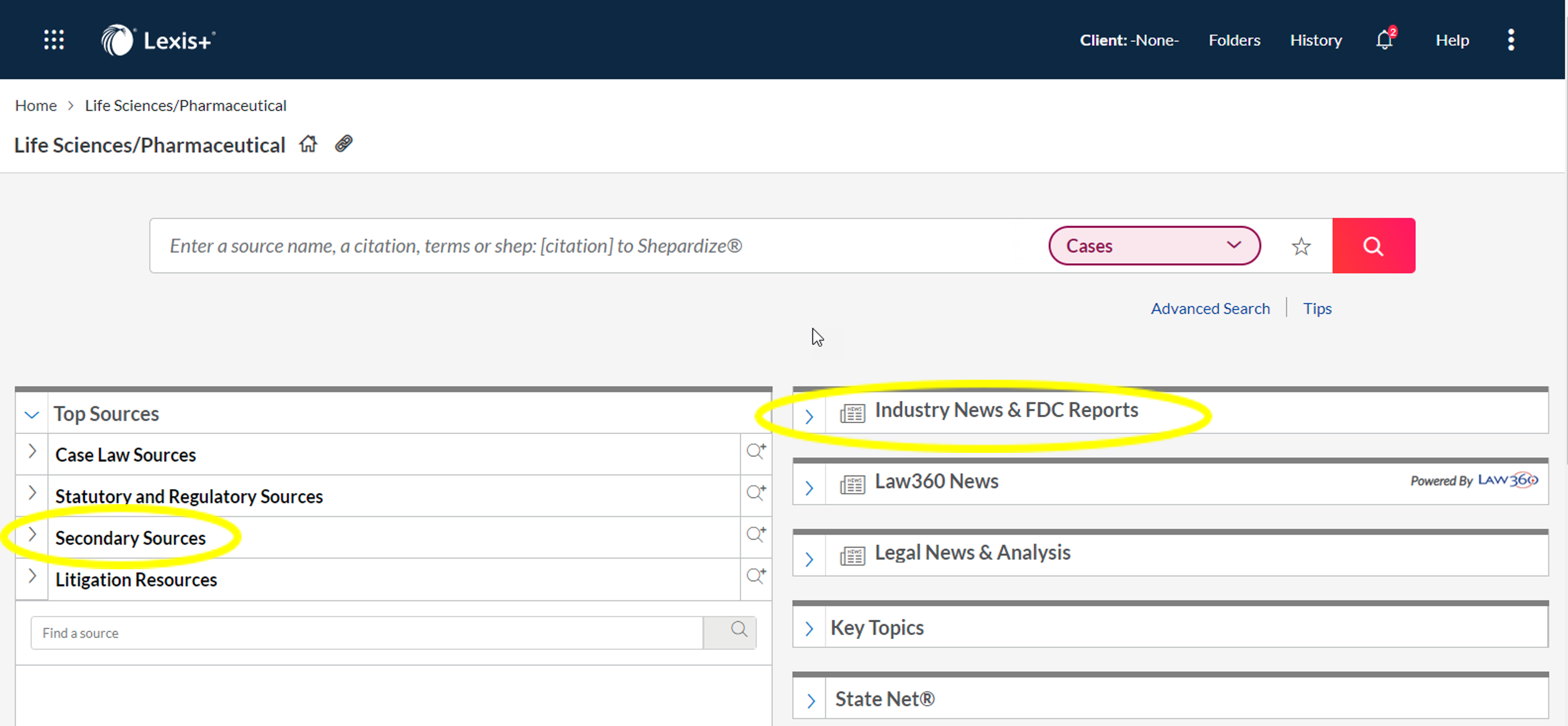Viewport: 1568px width, 726px height.
Task: Open the Client: -None- selector
Action: tap(1129, 40)
